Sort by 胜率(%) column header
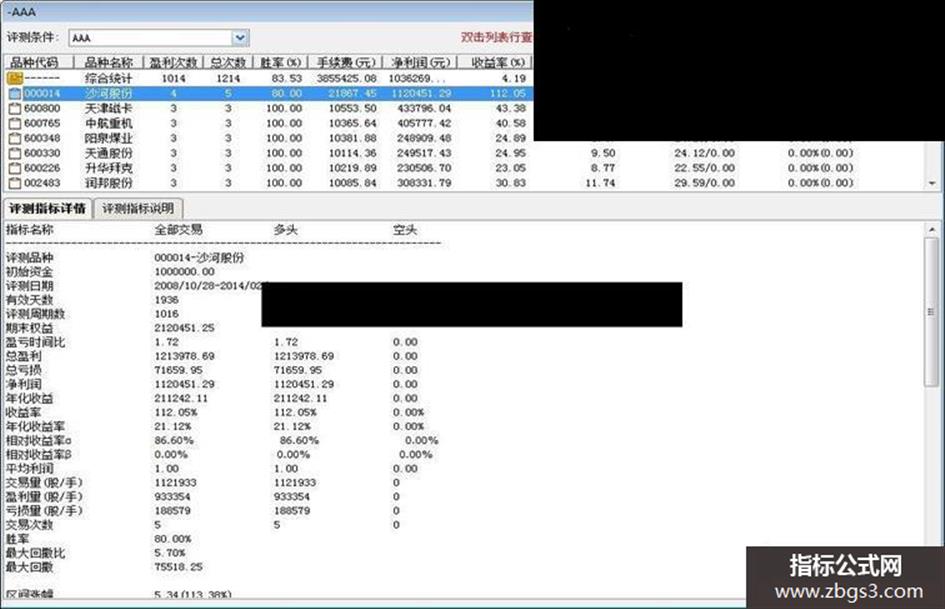This screenshot has height=609, width=945. (x=280, y=62)
